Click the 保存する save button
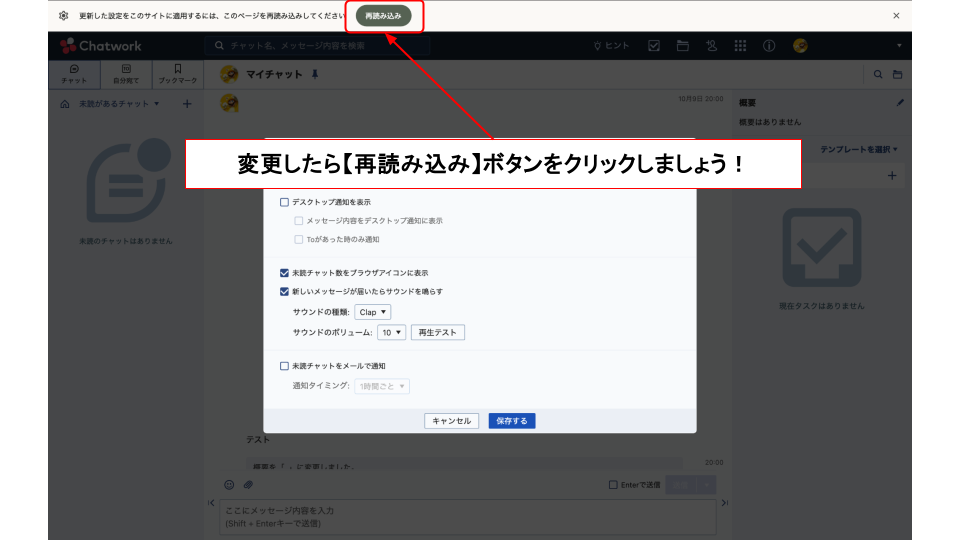The height and width of the screenshot is (540, 960). point(512,421)
